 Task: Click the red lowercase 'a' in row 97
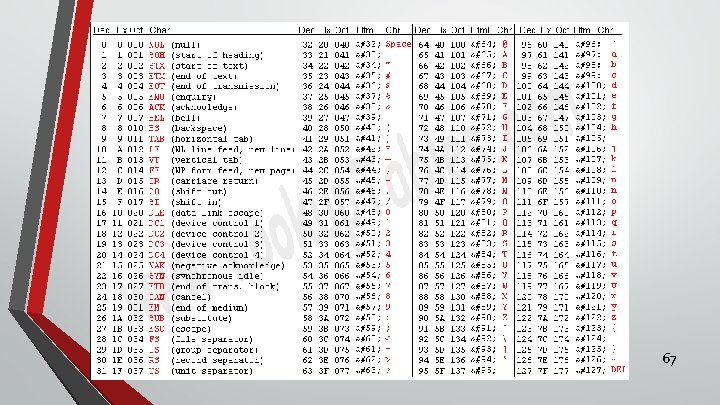614,55
